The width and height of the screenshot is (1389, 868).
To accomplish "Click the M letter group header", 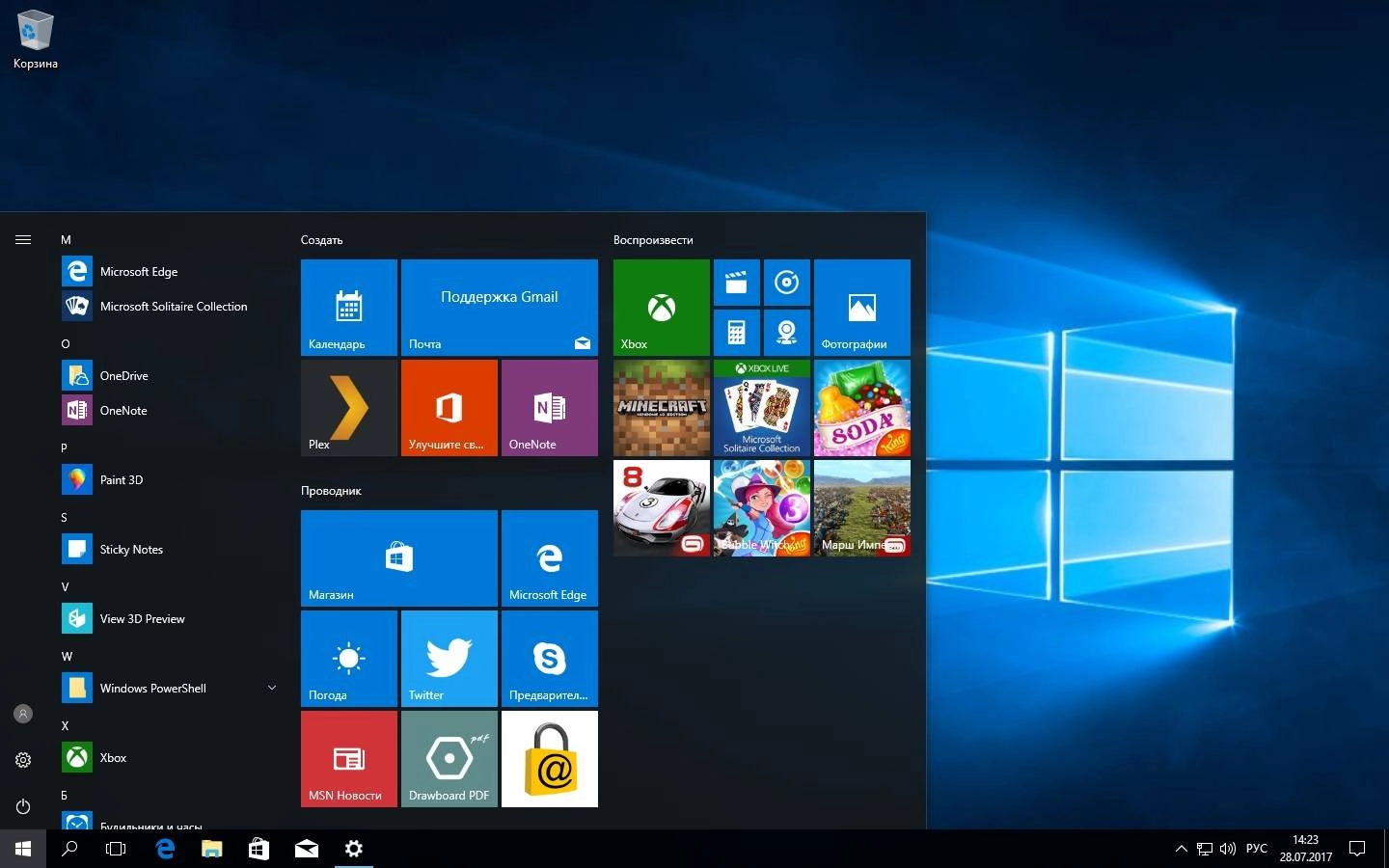I will [66, 240].
